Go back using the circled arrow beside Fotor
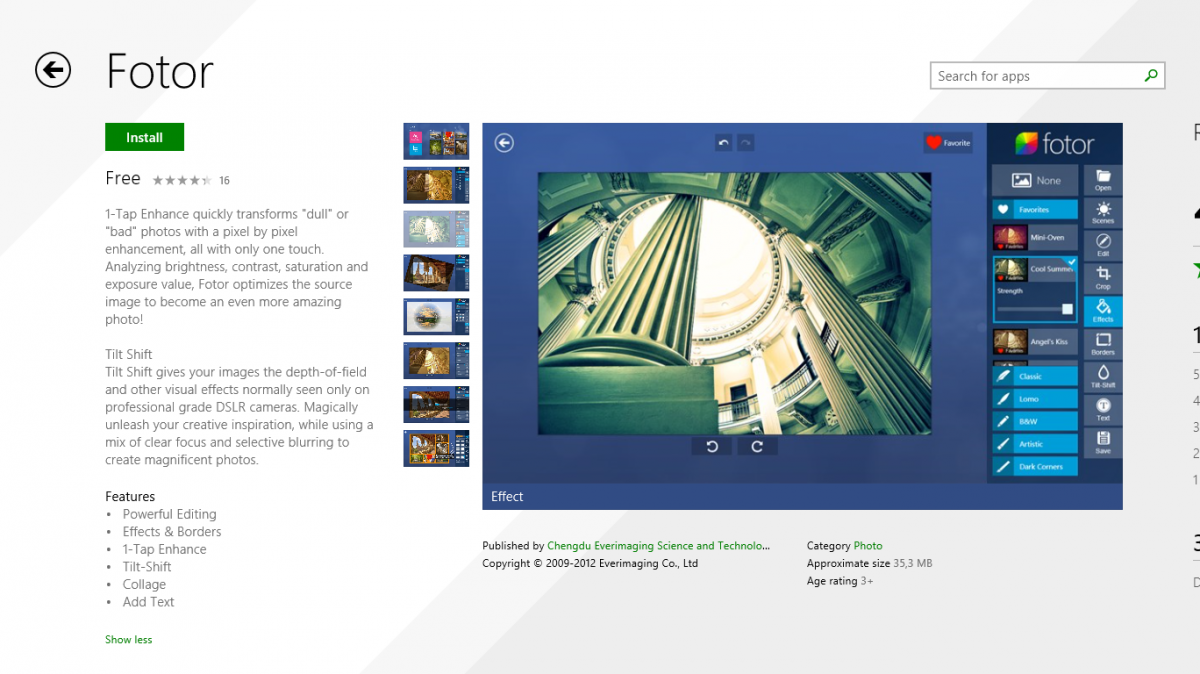 [x=53, y=70]
